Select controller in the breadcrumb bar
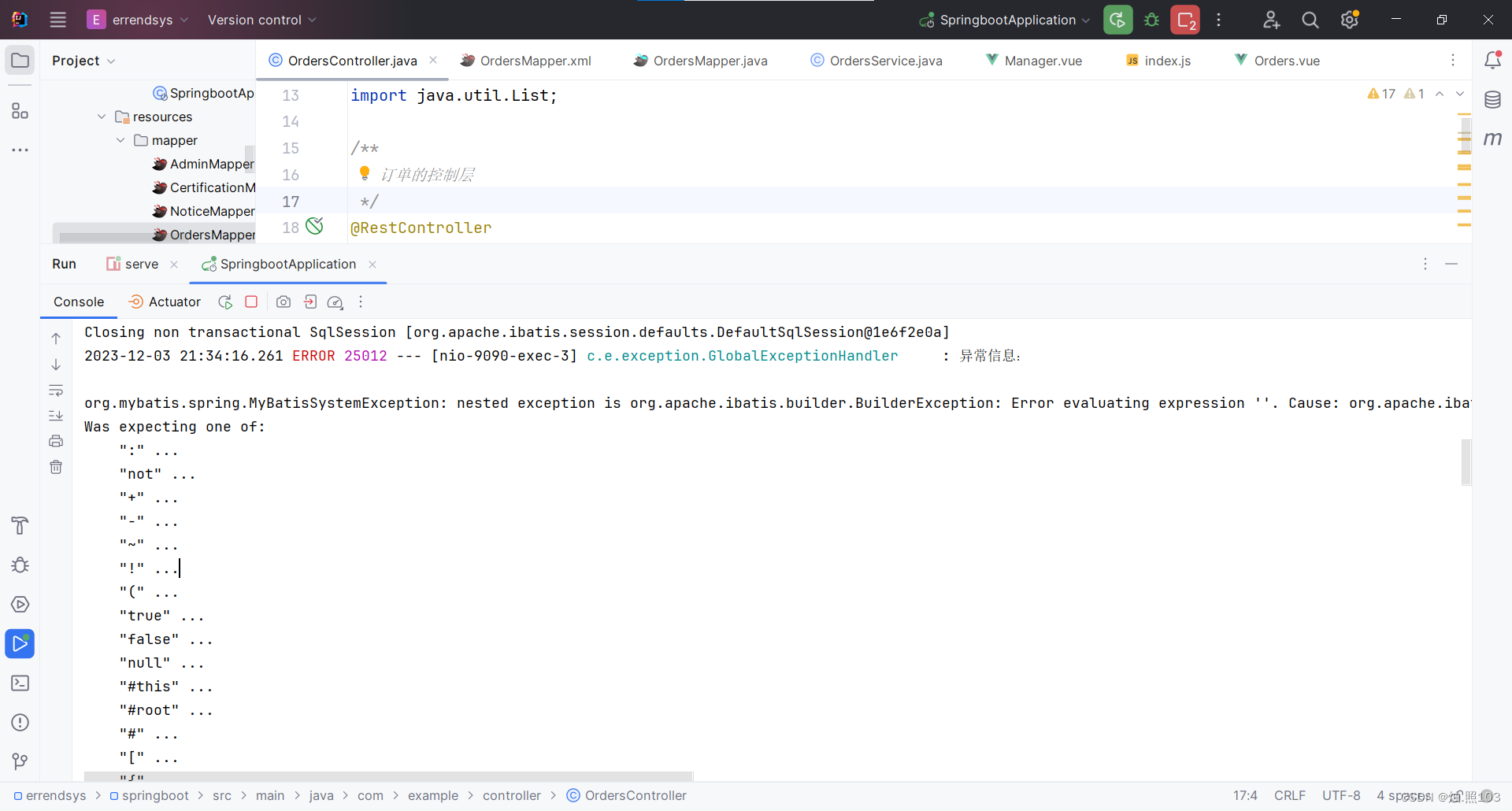This screenshot has height=811, width=1512. click(x=512, y=795)
